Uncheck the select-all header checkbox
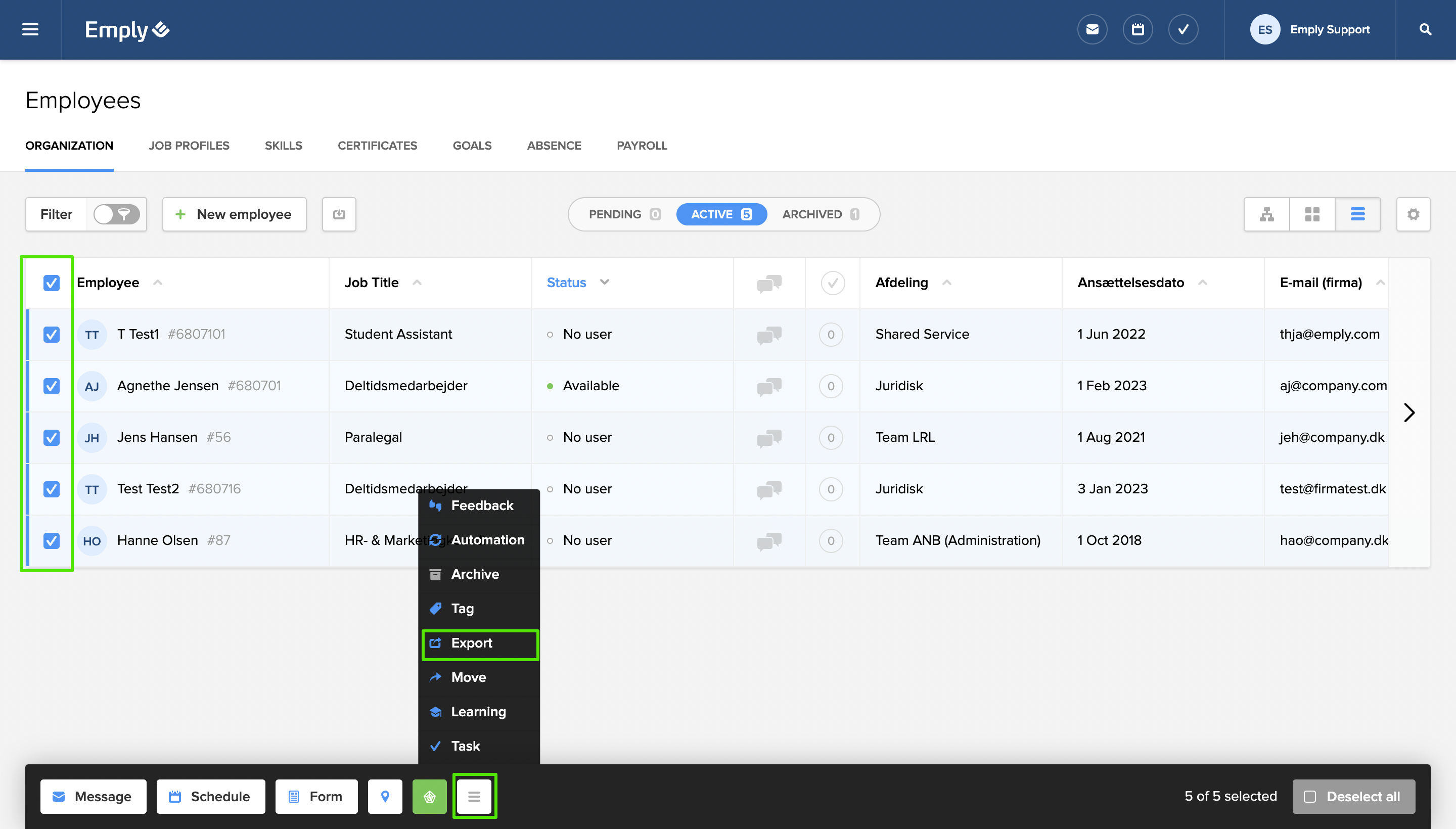 (x=51, y=283)
